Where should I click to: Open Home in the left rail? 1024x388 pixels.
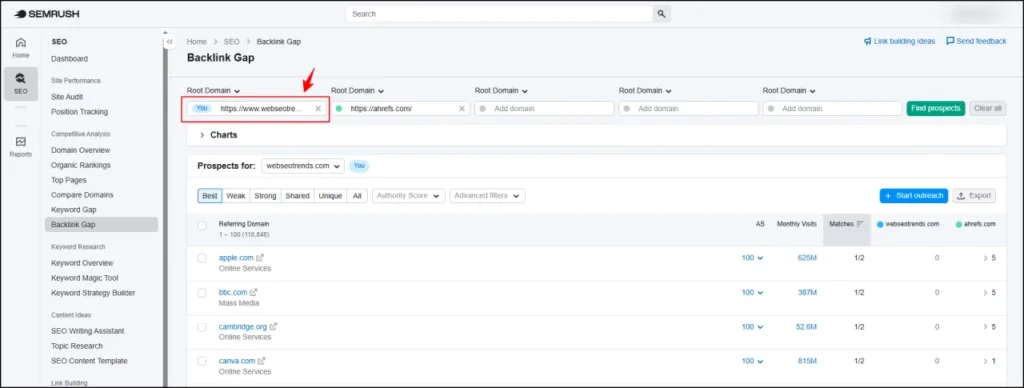coord(21,48)
